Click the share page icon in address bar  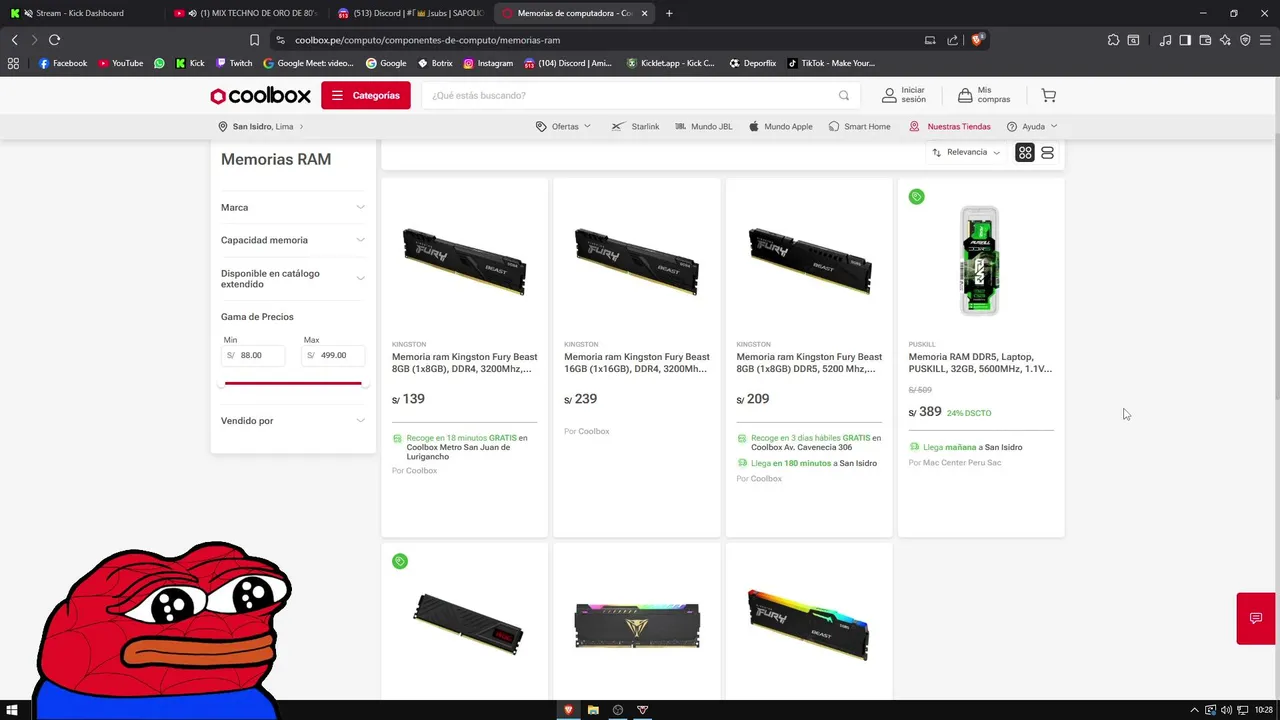pyautogui.click(x=952, y=40)
